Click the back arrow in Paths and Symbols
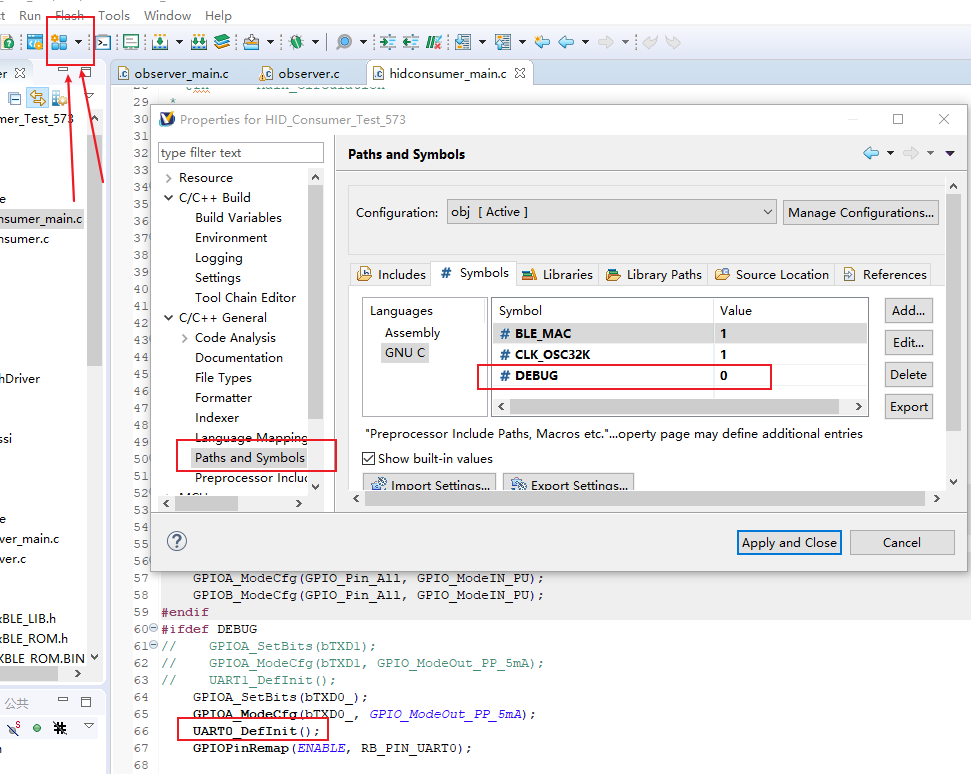Screen dimensions: 971x774 click(871, 153)
